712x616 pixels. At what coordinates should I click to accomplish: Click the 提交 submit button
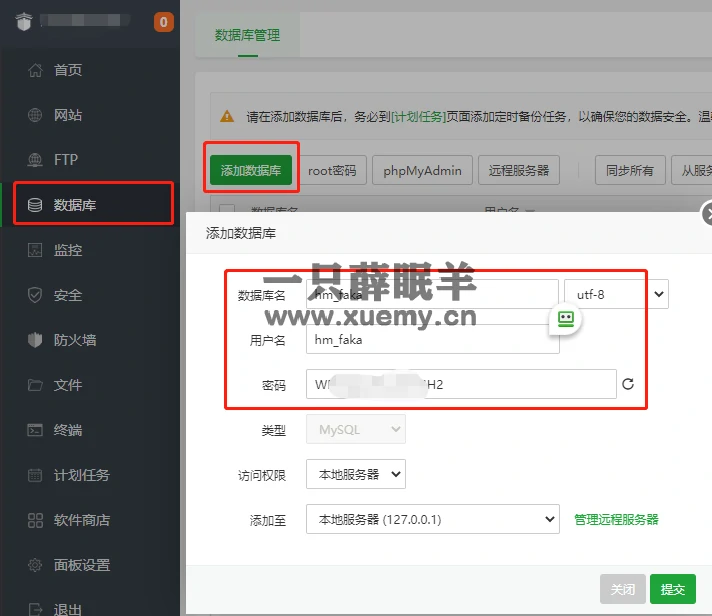tap(672, 589)
